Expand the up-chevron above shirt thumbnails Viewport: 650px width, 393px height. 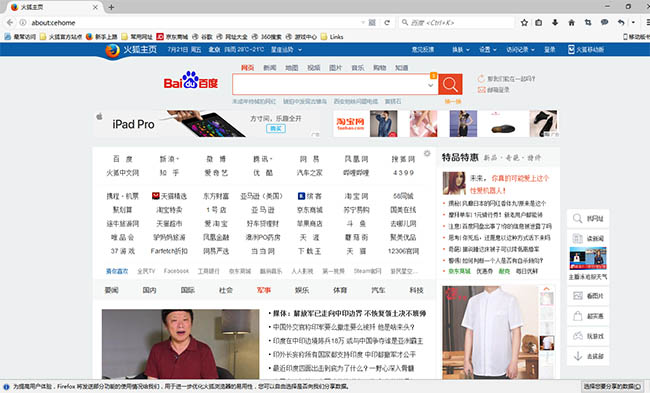pos(546,289)
